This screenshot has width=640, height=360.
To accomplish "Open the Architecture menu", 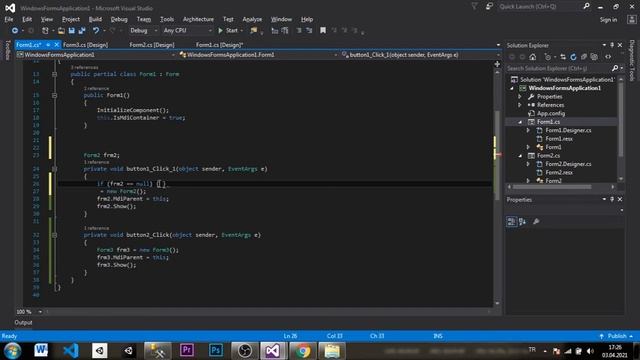I will click(x=198, y=19).
